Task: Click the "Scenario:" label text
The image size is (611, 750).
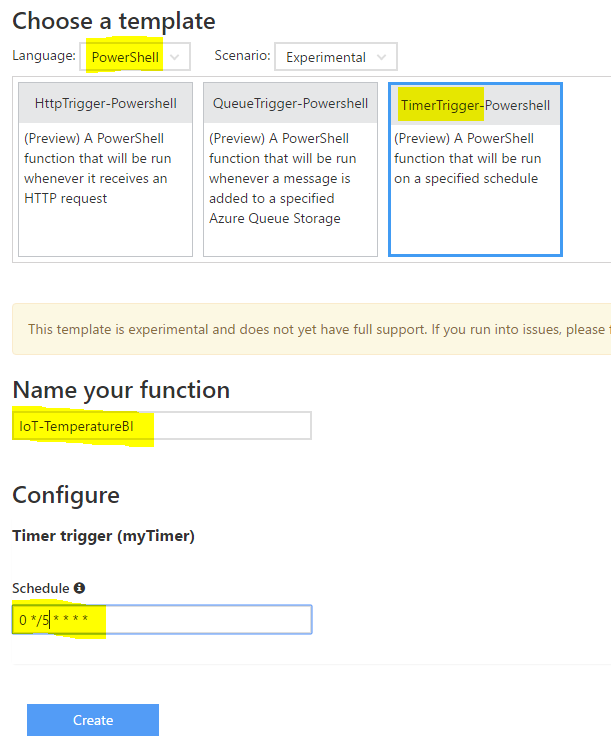Action: pos(241,56)
